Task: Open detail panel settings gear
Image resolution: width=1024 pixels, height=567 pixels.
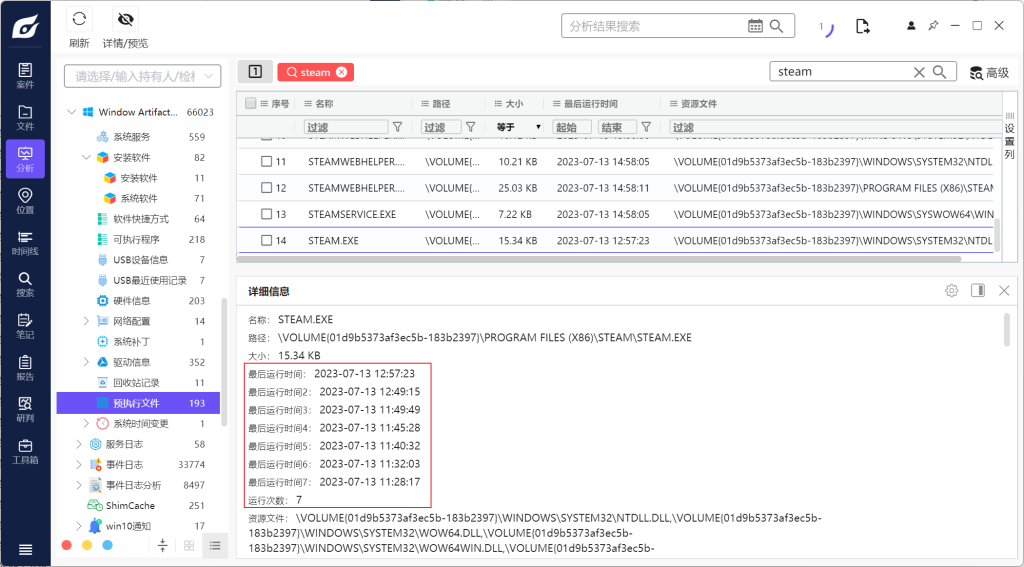Action: click(951, 291)
